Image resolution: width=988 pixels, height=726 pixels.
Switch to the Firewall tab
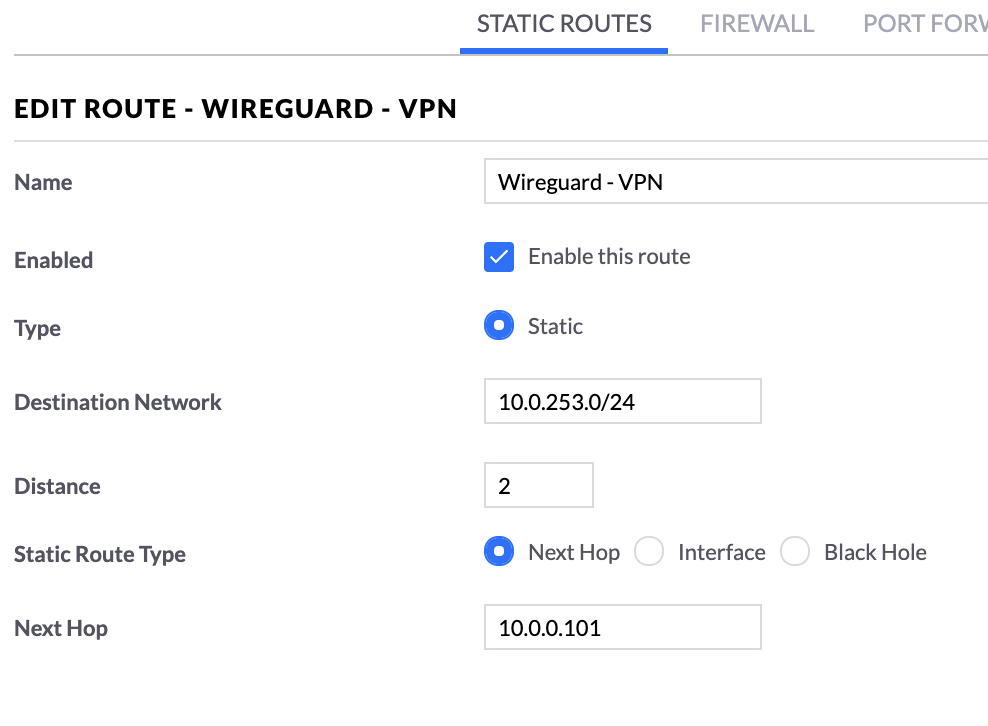point(757,24)
